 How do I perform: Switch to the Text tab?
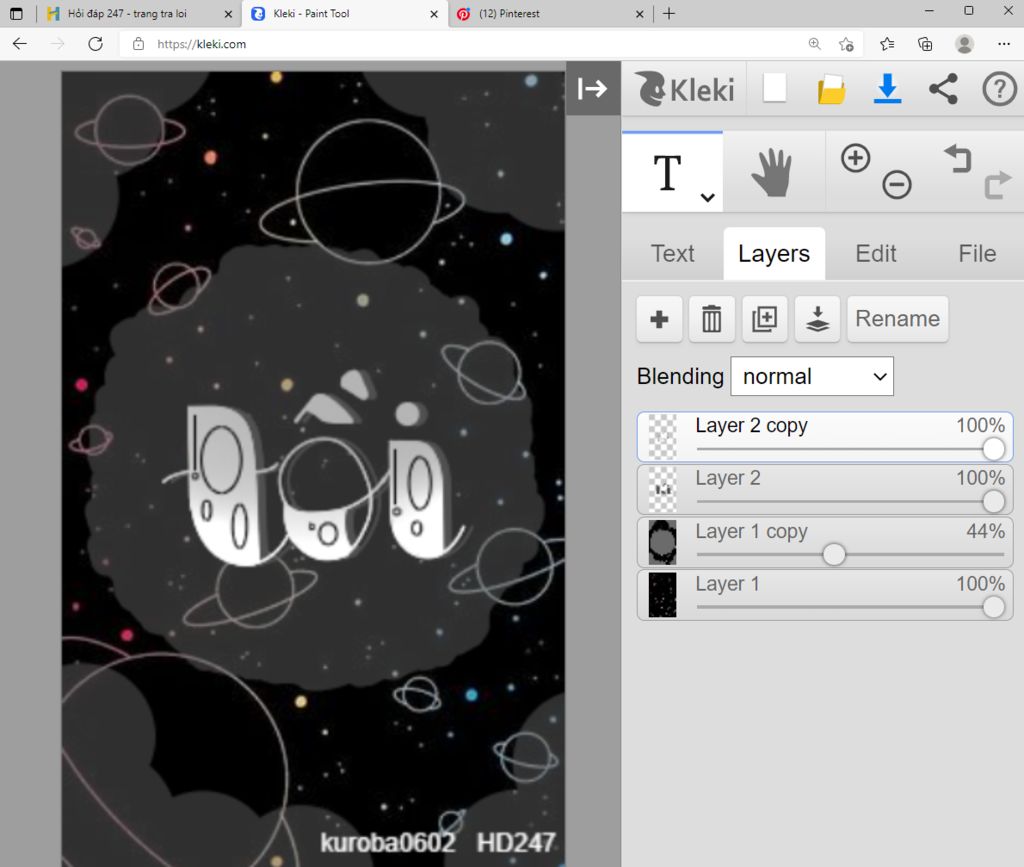click(673, 253)
